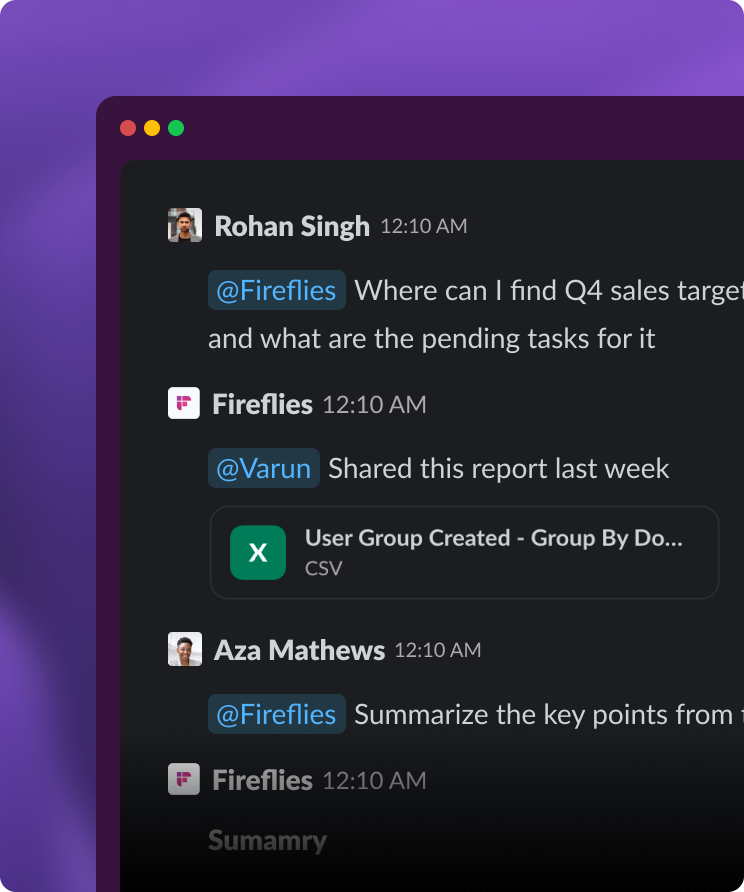Click the green maximize window button

coord(176,128)
